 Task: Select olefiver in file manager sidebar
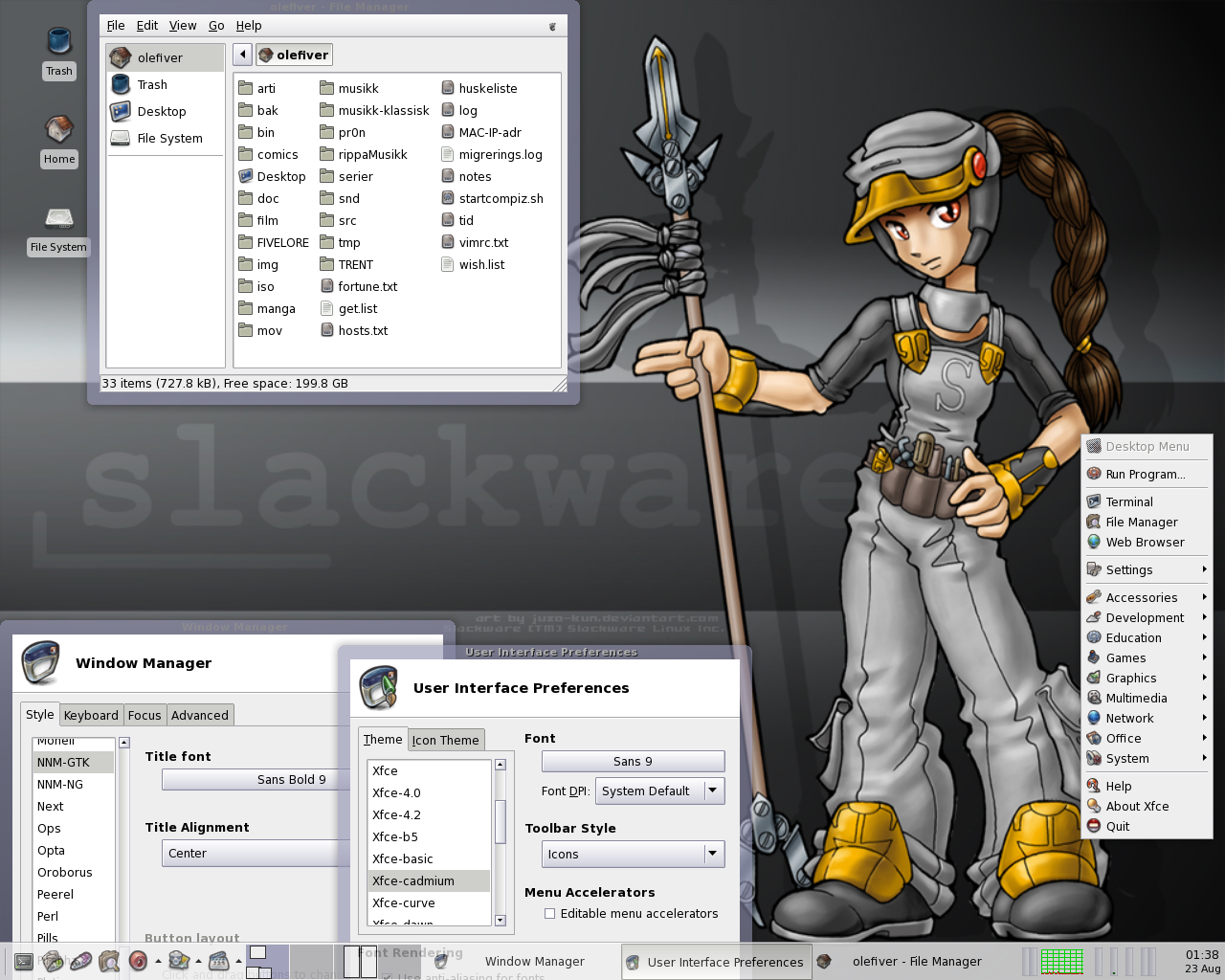(166, 57)
